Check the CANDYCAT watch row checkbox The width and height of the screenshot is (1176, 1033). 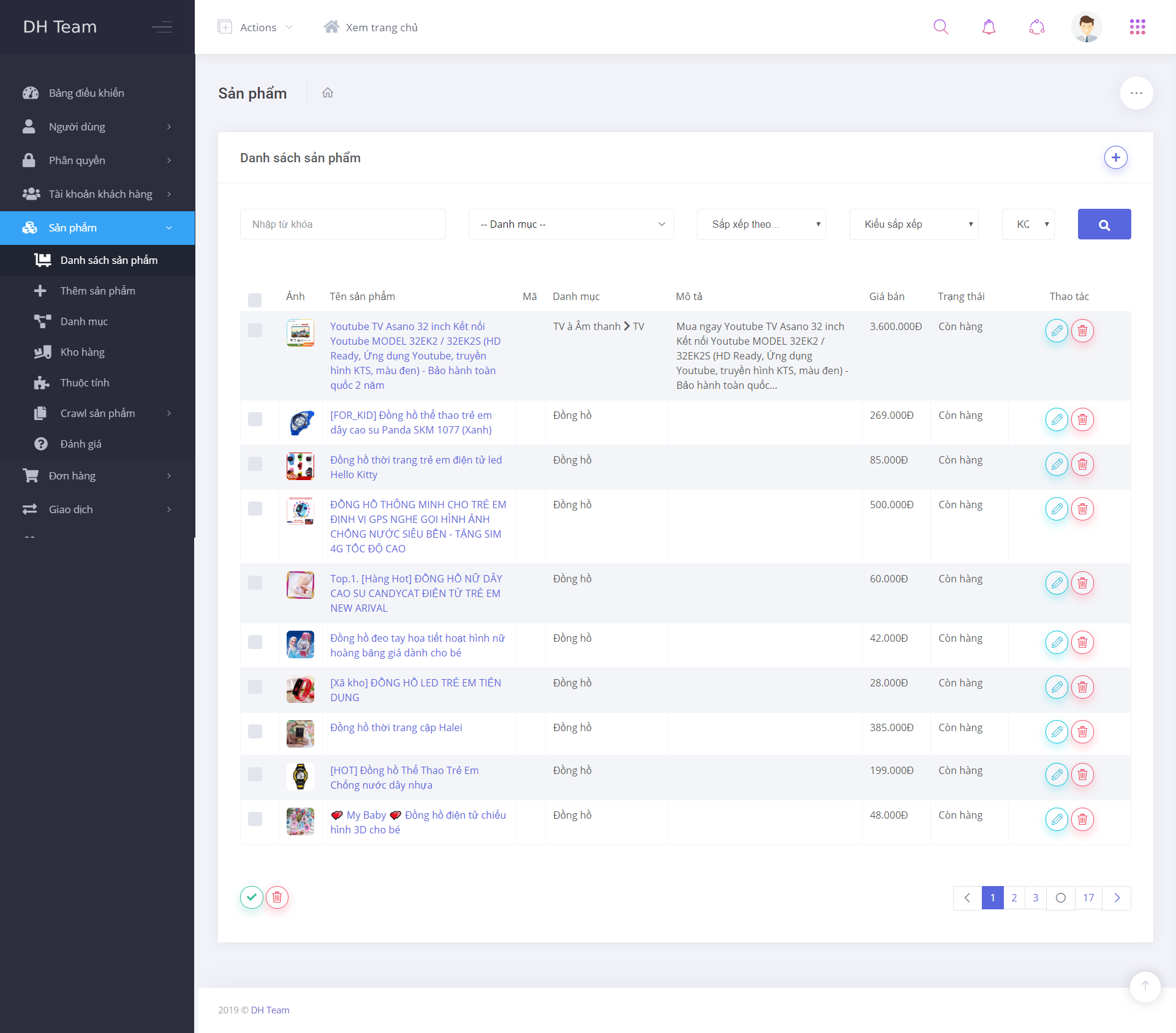pyautogui.click(x=255, y=583)
